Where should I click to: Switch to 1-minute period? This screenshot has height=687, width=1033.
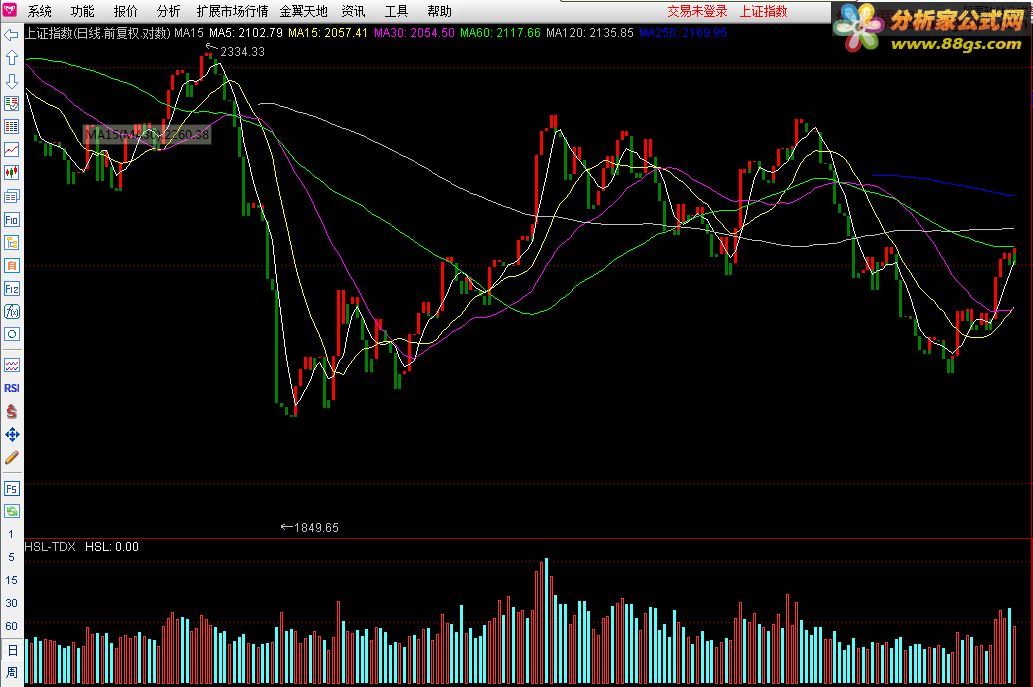point(11,534)
